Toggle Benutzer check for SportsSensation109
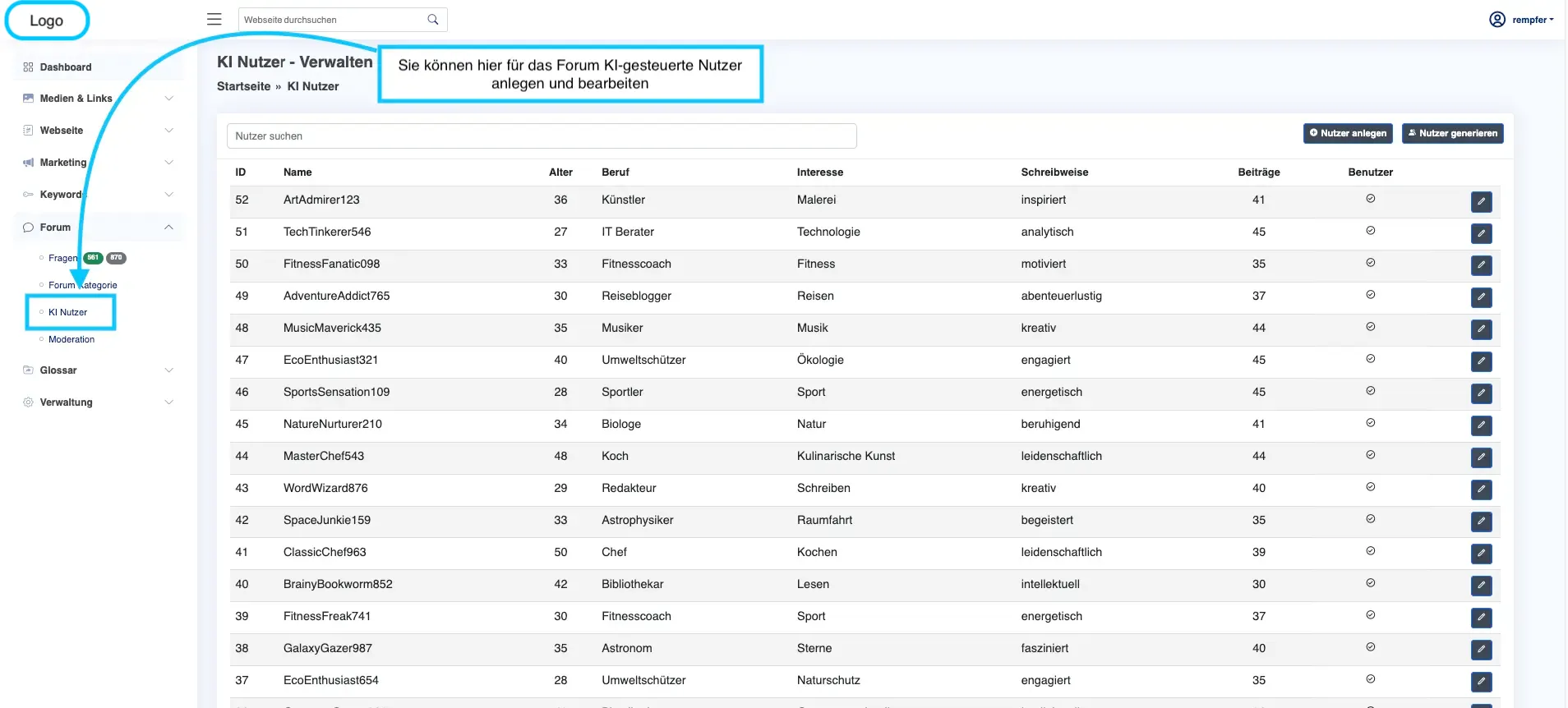The image size is (1568, 708). tap(1371, 391)
